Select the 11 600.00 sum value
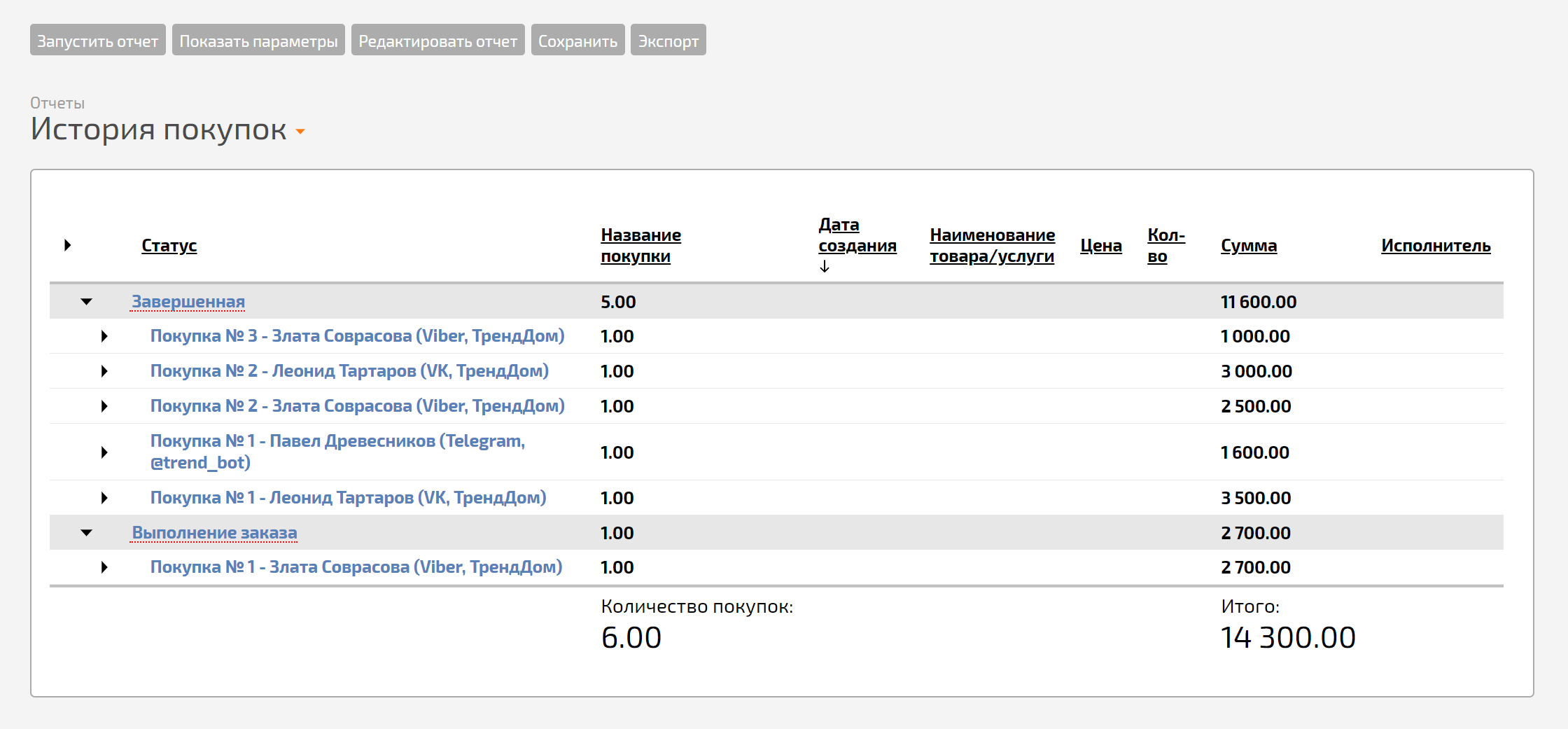Image resolution: width=1568 pixels, height=729 pixels. pyautogui.click(x=1259, y=302)
